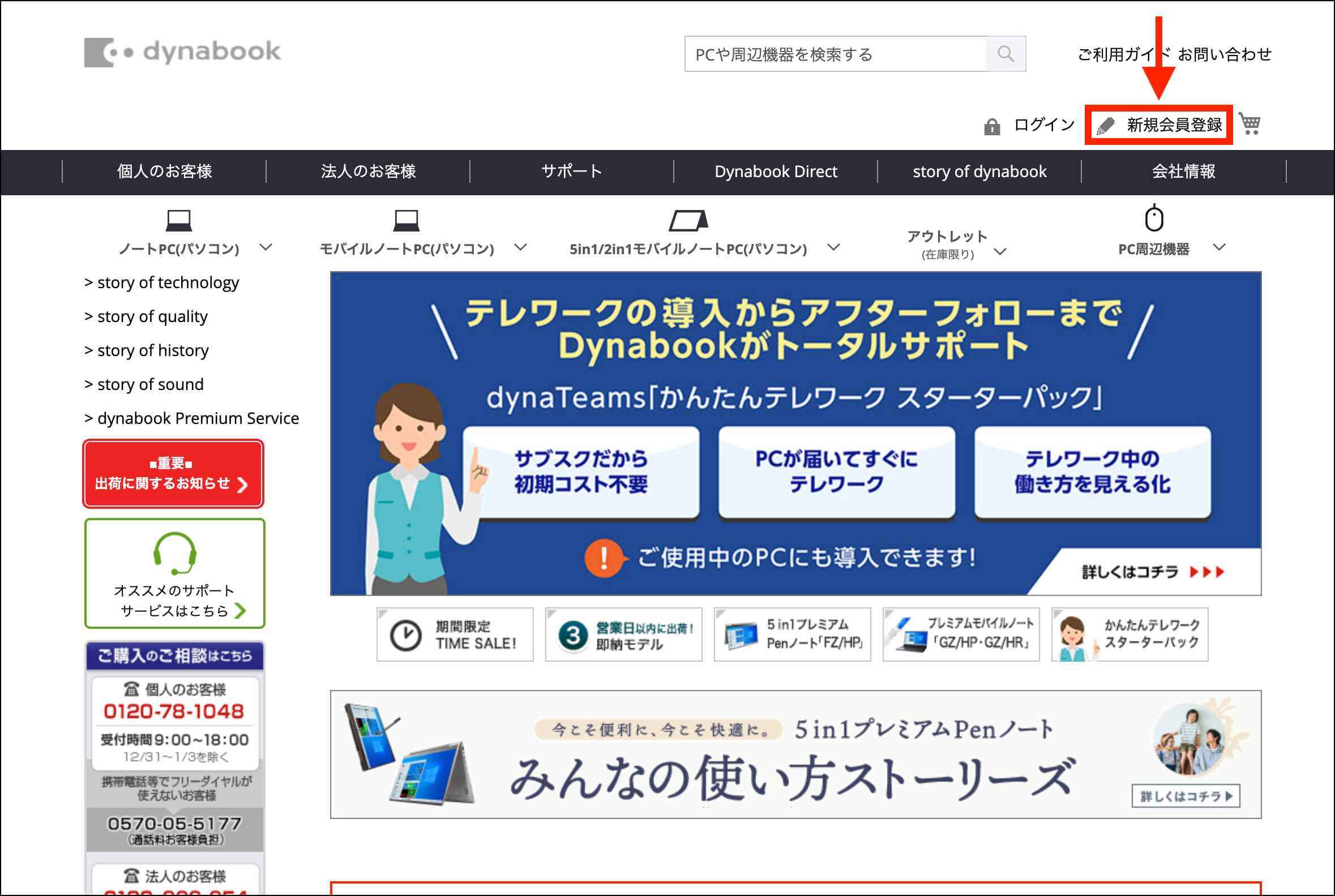This screenshot has height=896, width=1335.
Task: Click オススメのサポートサービスはこちら button
Action: click(175, 573)
